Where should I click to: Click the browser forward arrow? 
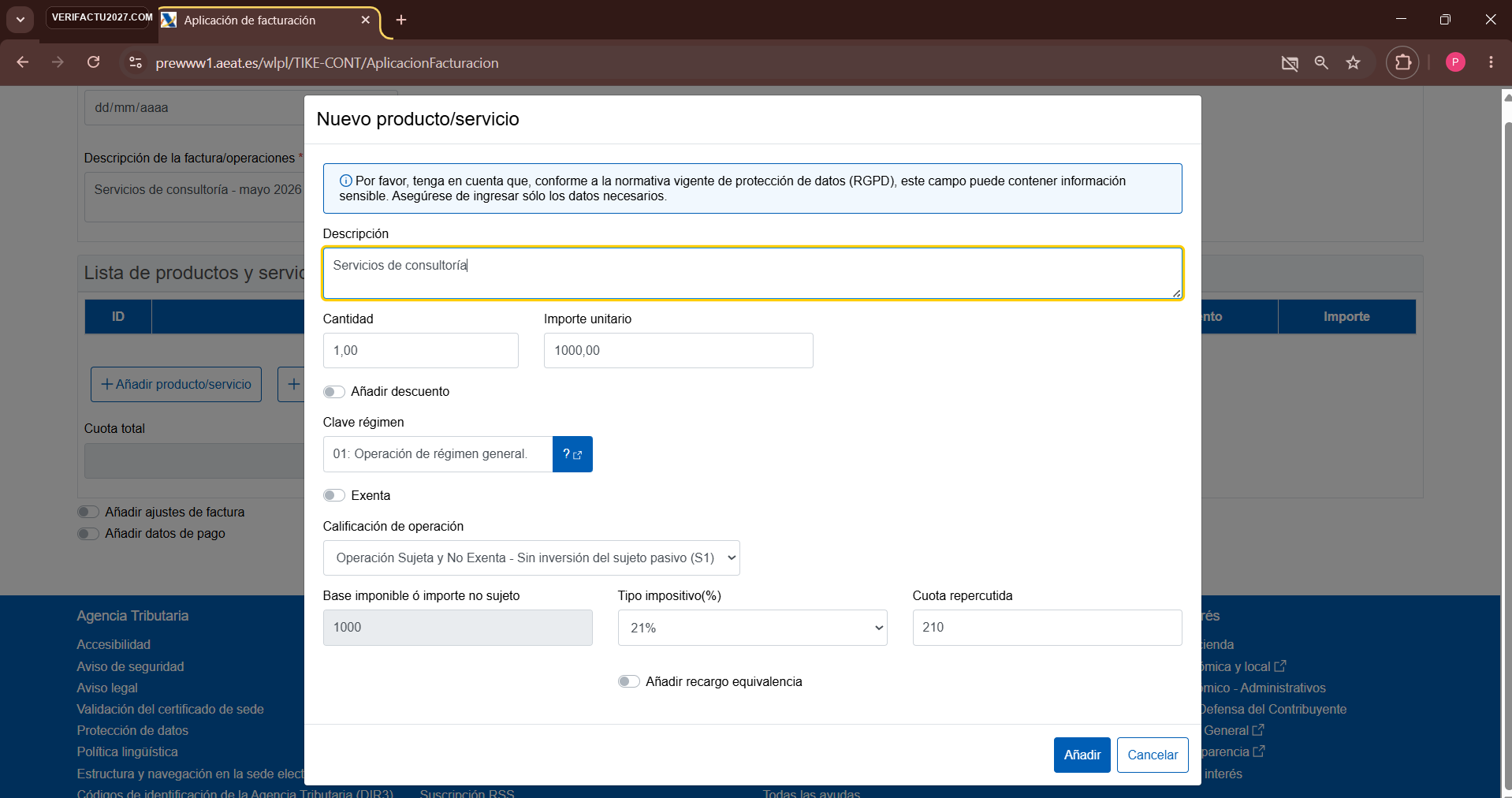(58, 62)
